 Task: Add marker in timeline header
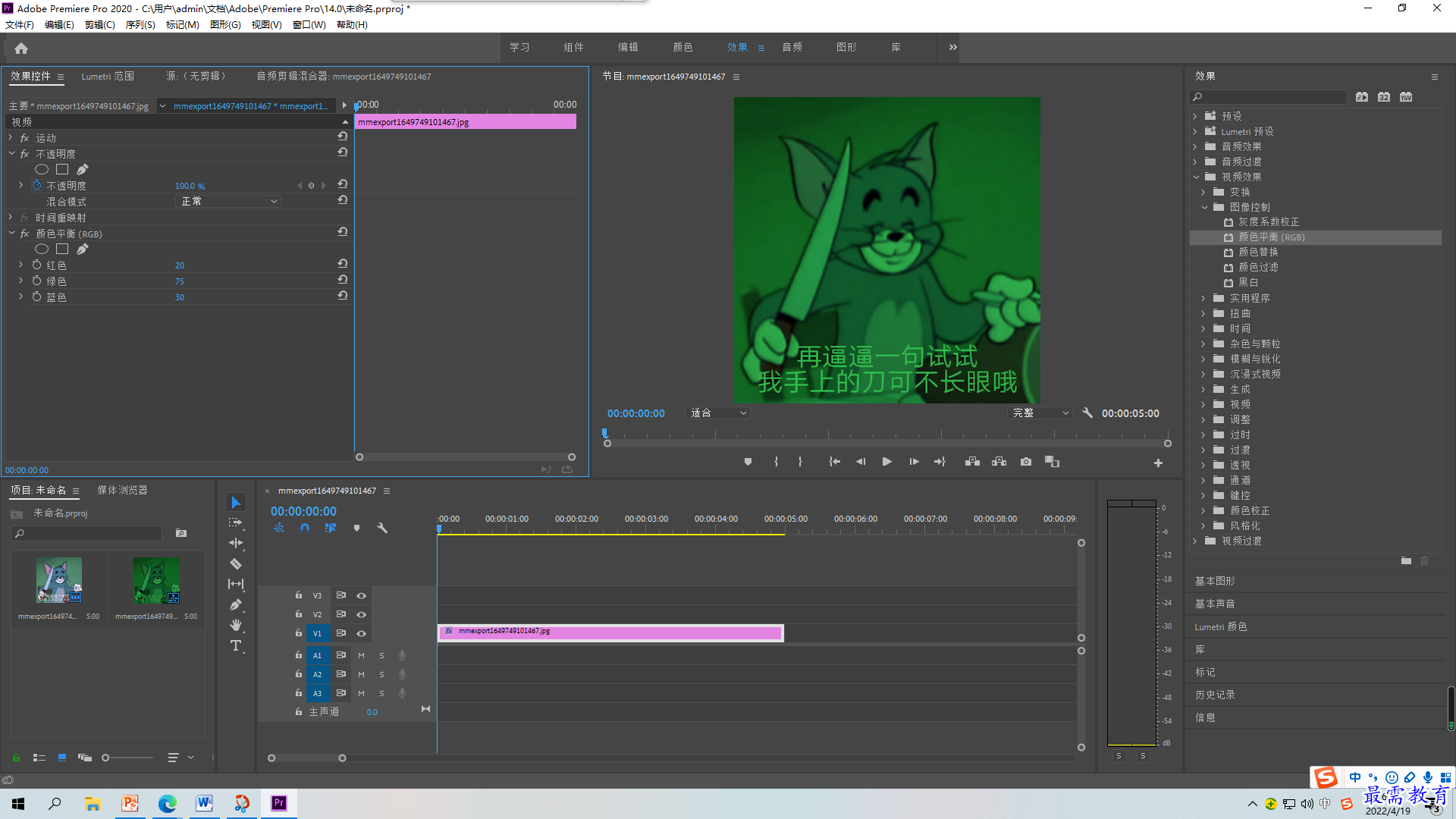(x=356, y=528)
